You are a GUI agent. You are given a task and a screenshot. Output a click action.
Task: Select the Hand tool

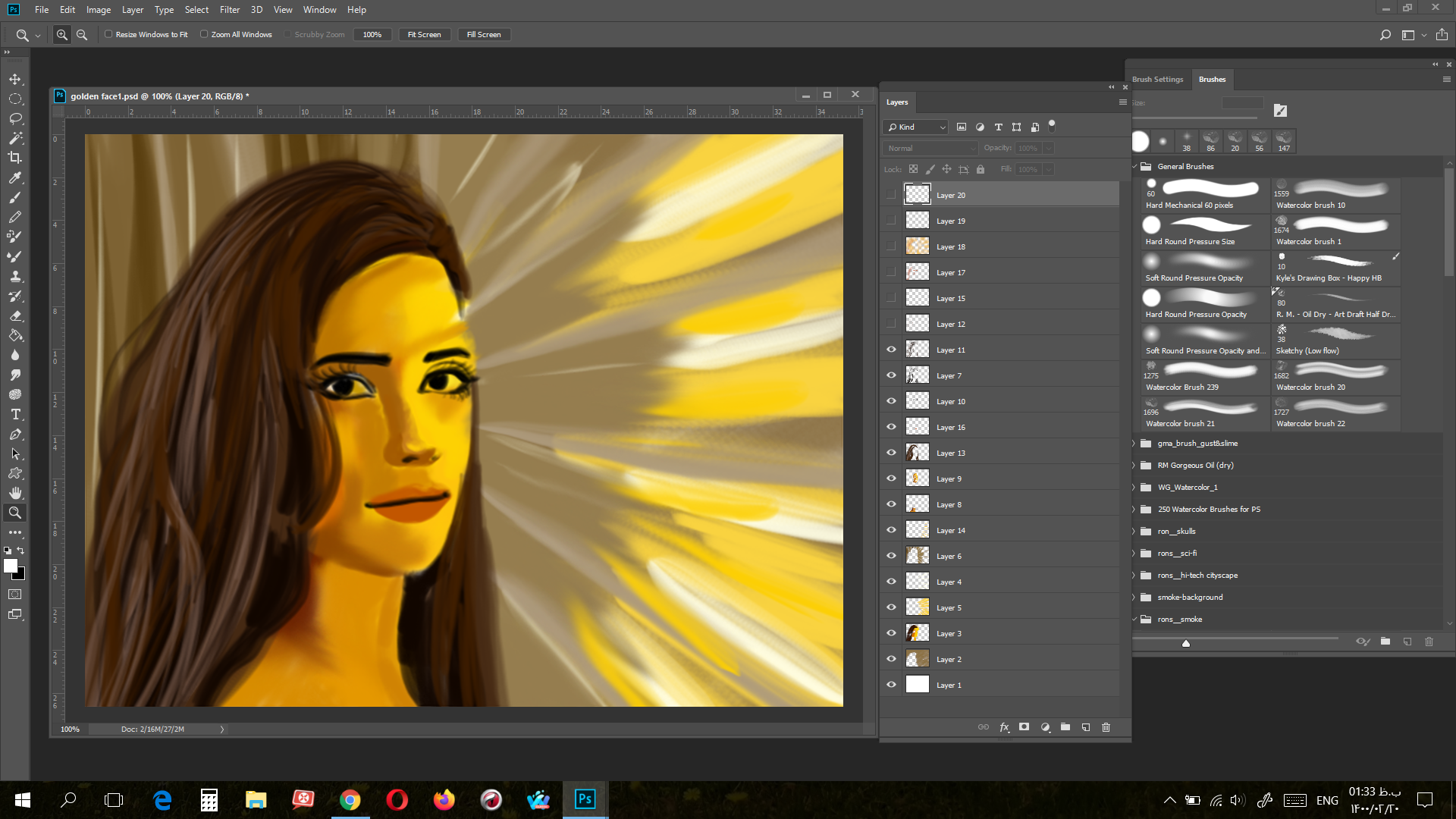click(x=15, y=493)
